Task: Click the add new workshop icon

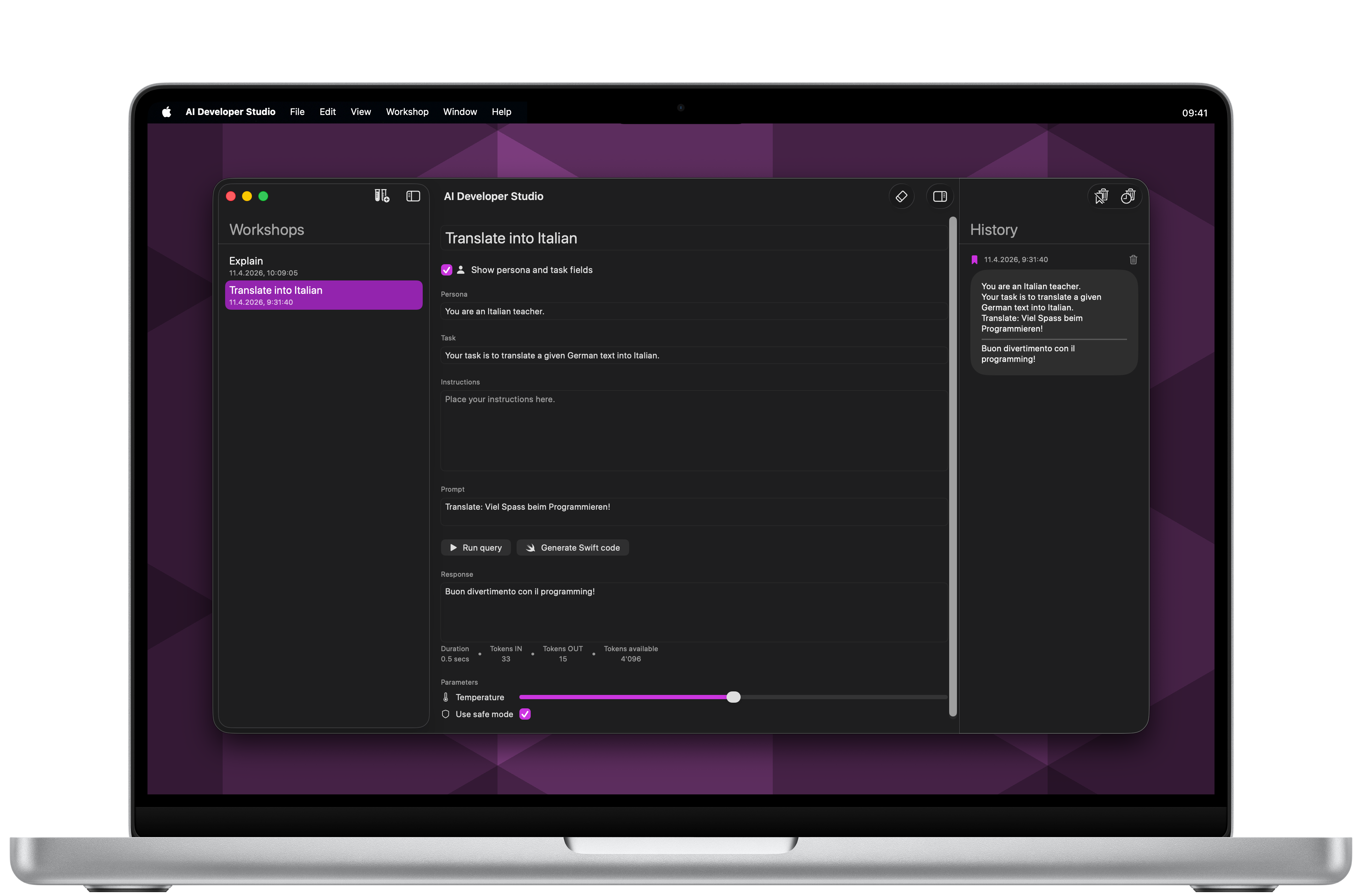Action: tap(382, 196)
